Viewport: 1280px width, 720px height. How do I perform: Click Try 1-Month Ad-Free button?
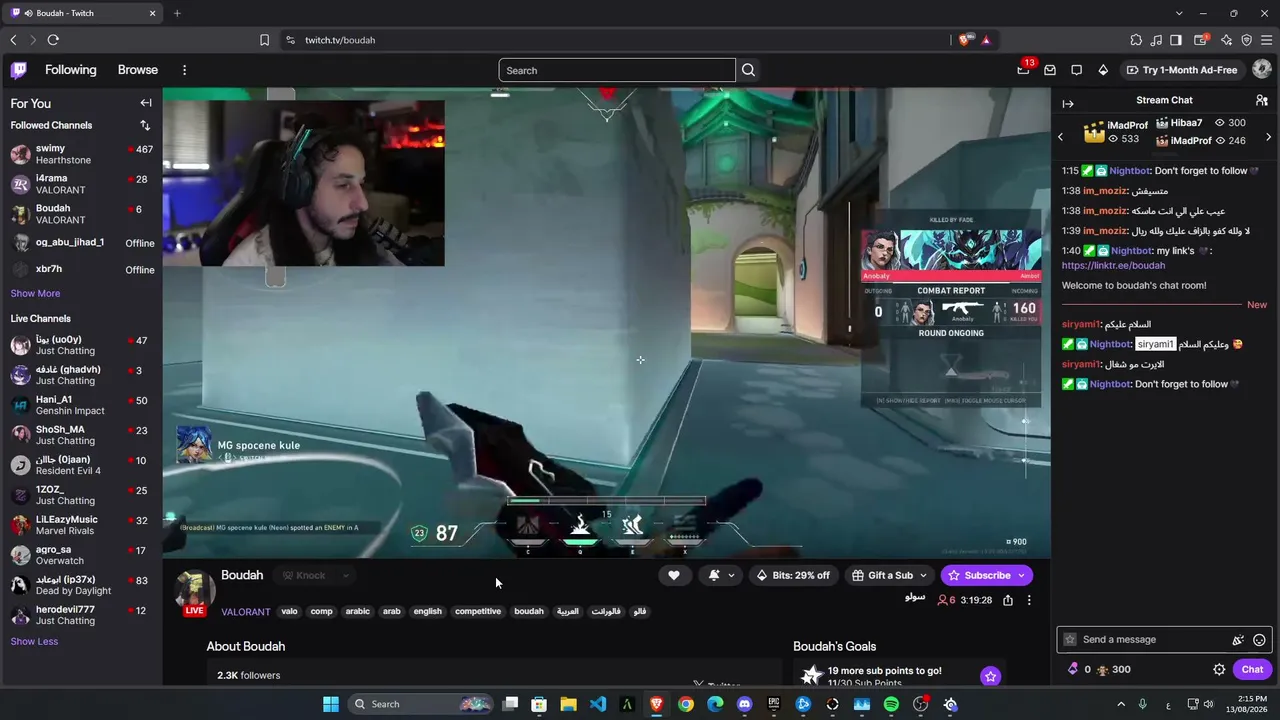tap(1182, 70)
